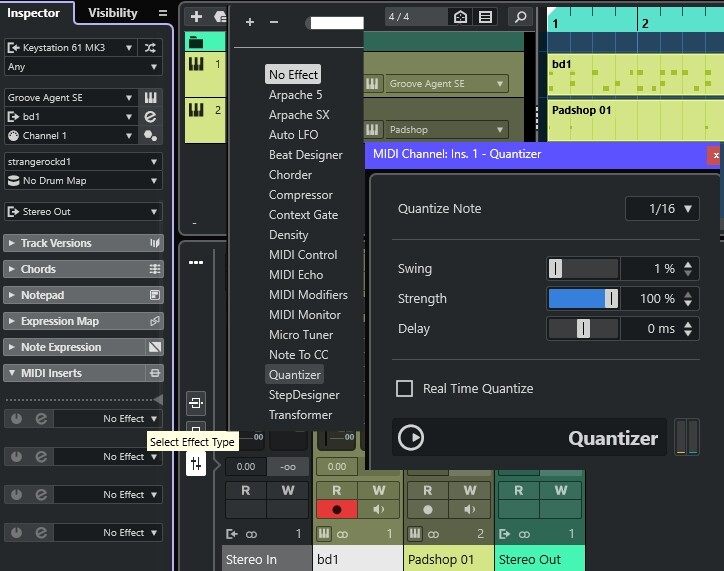The width and height of the screenshot is (724, 571).
Task: Choose Quantizer from effect list
Action: pyautogui.click(x=295, y=374)
